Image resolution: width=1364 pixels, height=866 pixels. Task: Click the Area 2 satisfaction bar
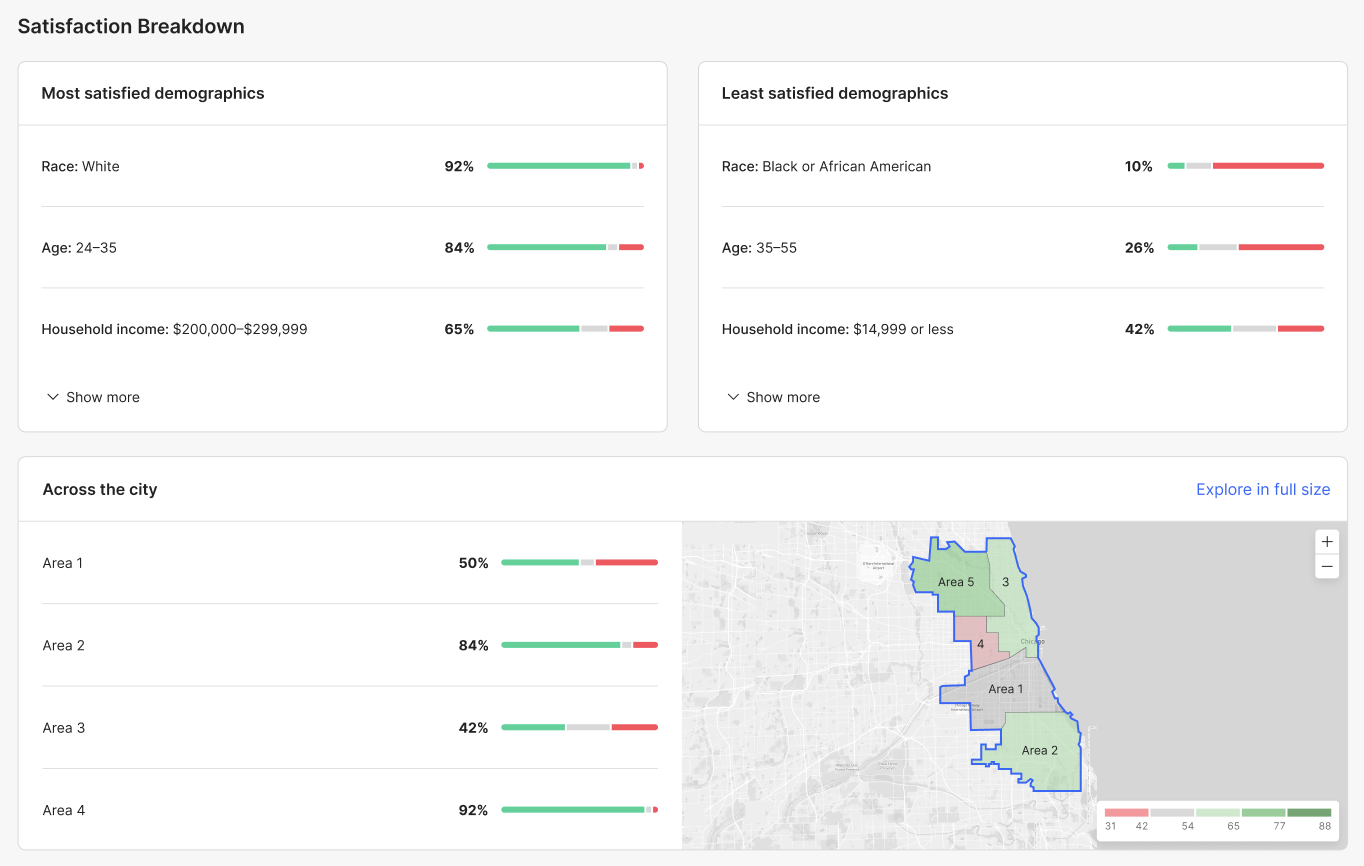pos(579,645)
